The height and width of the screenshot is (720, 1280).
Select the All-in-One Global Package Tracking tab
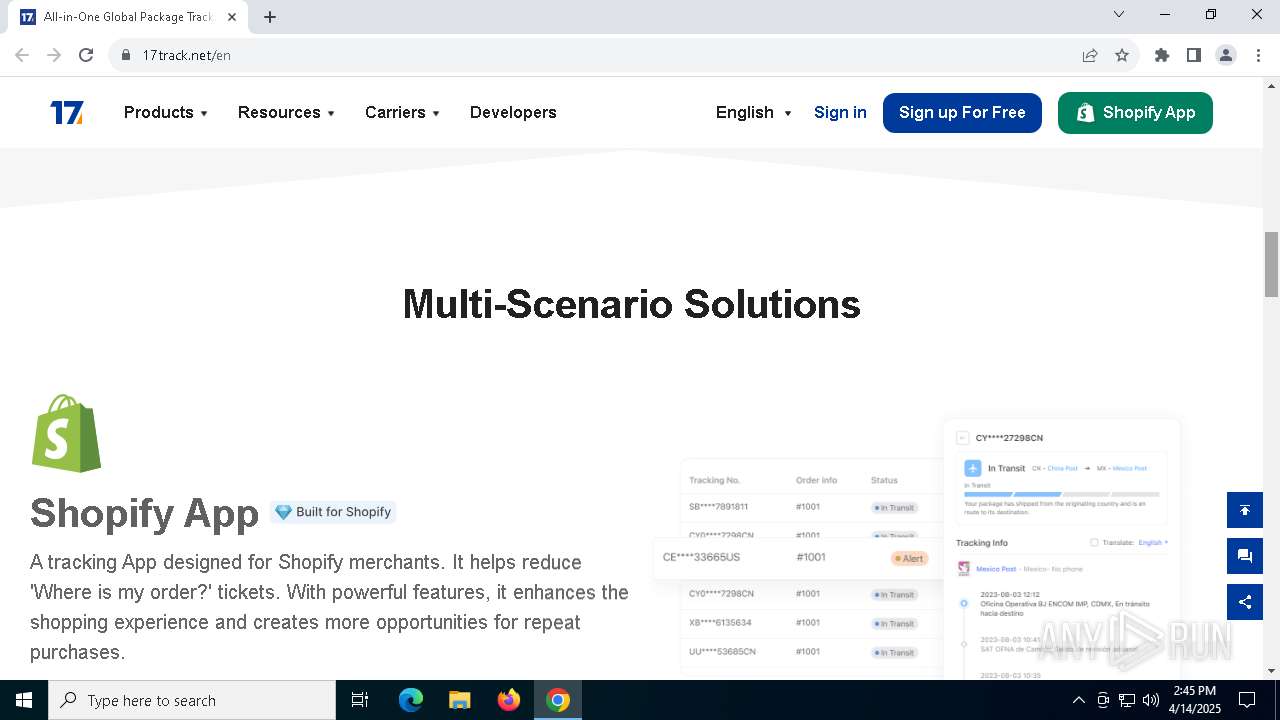click(x=128, y=17)
